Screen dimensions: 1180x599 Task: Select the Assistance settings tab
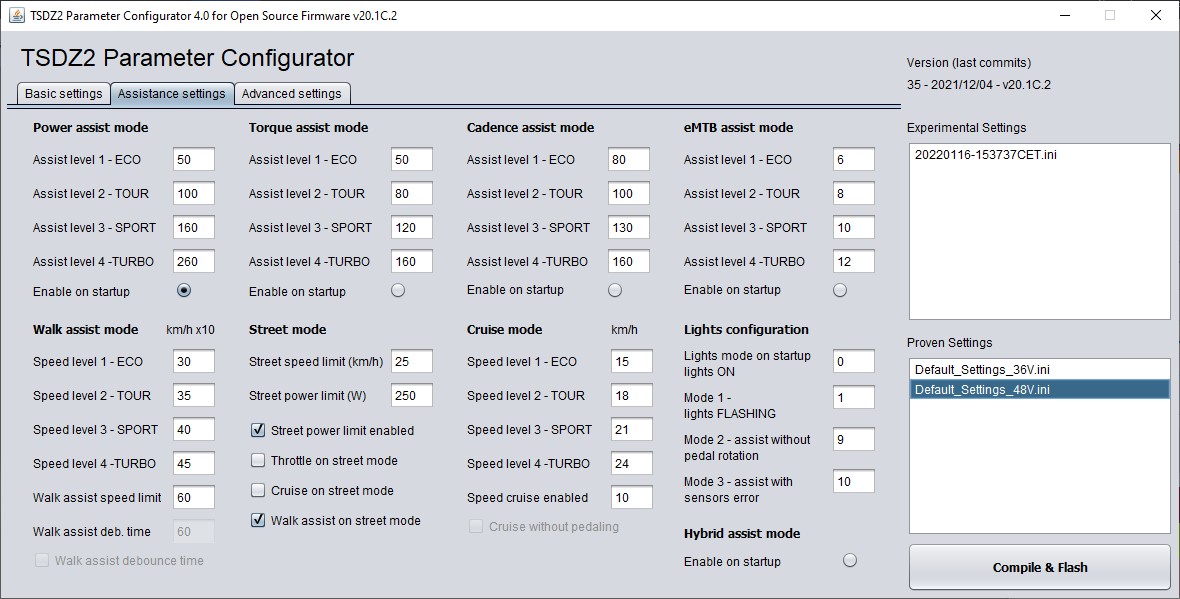pos(171,94)
